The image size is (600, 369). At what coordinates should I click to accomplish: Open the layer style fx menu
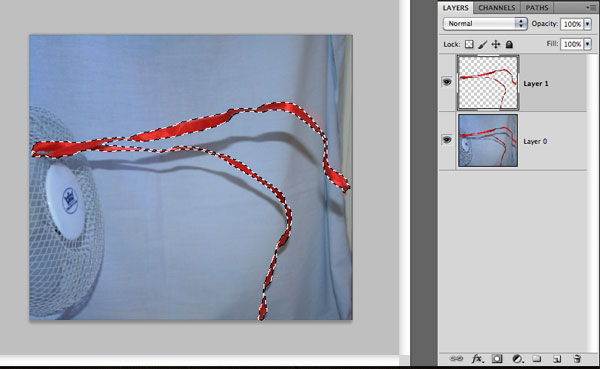click(x=477, y=359)
